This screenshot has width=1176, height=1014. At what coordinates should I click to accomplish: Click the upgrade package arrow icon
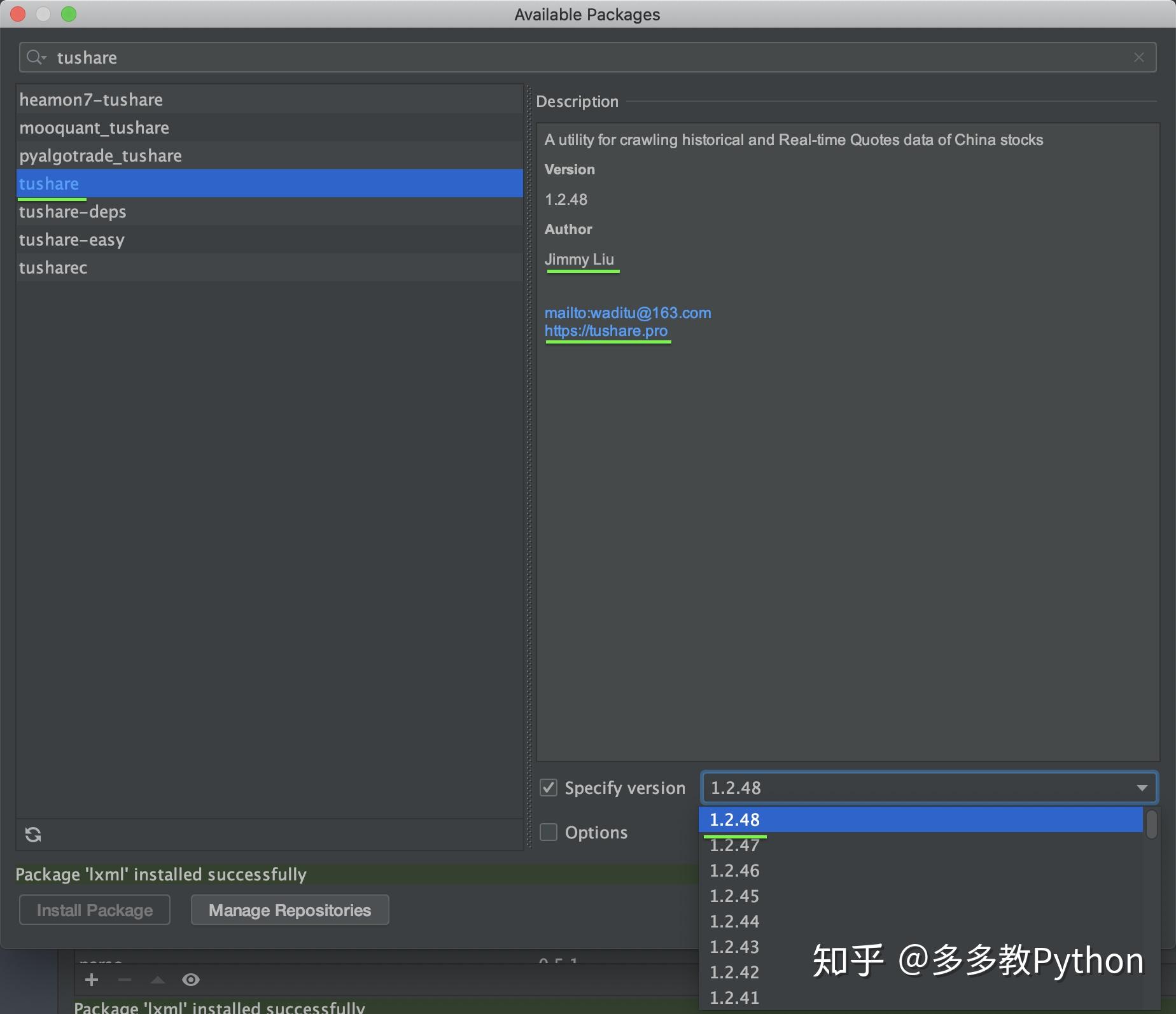click(158, 980)
